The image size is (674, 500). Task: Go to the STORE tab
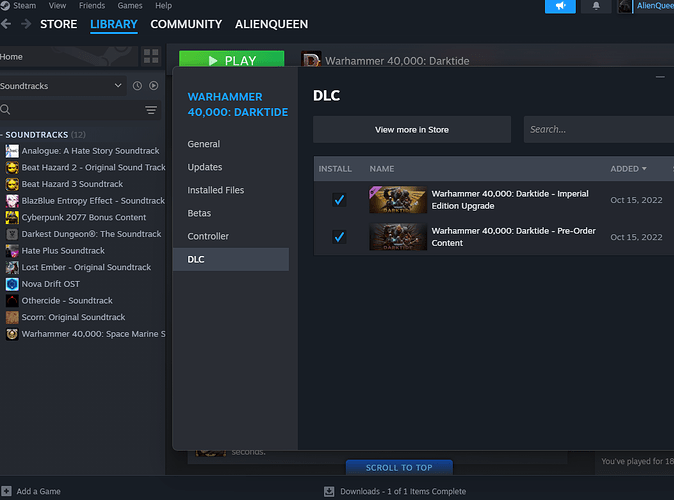coord(58,24)
